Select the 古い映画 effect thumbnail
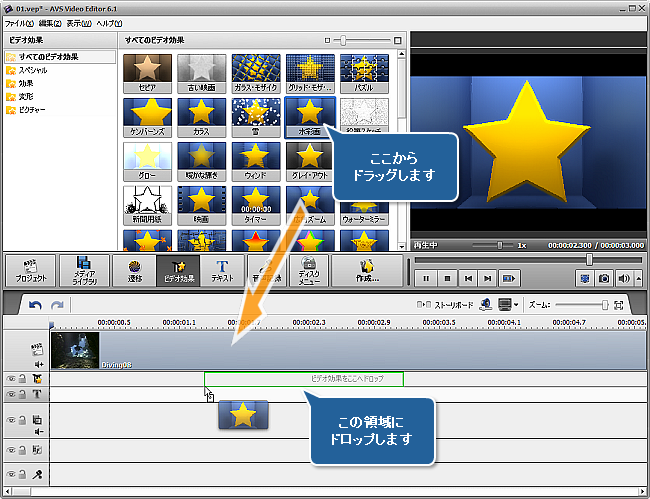The image size is (650, 499). pyautogui.click(x=201, y=73)
